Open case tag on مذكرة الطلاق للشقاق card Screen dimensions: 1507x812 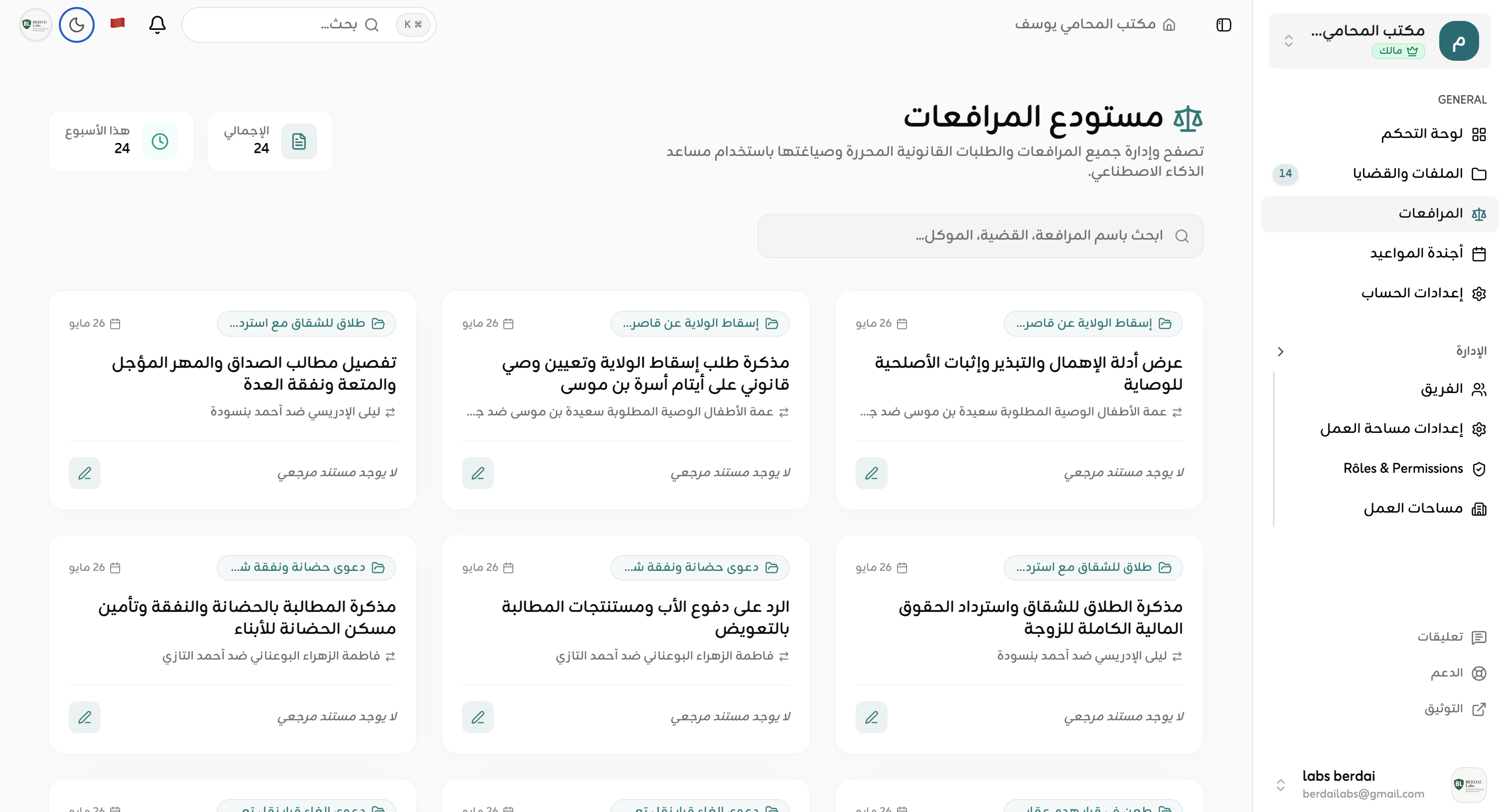[x=1093, y=567]
